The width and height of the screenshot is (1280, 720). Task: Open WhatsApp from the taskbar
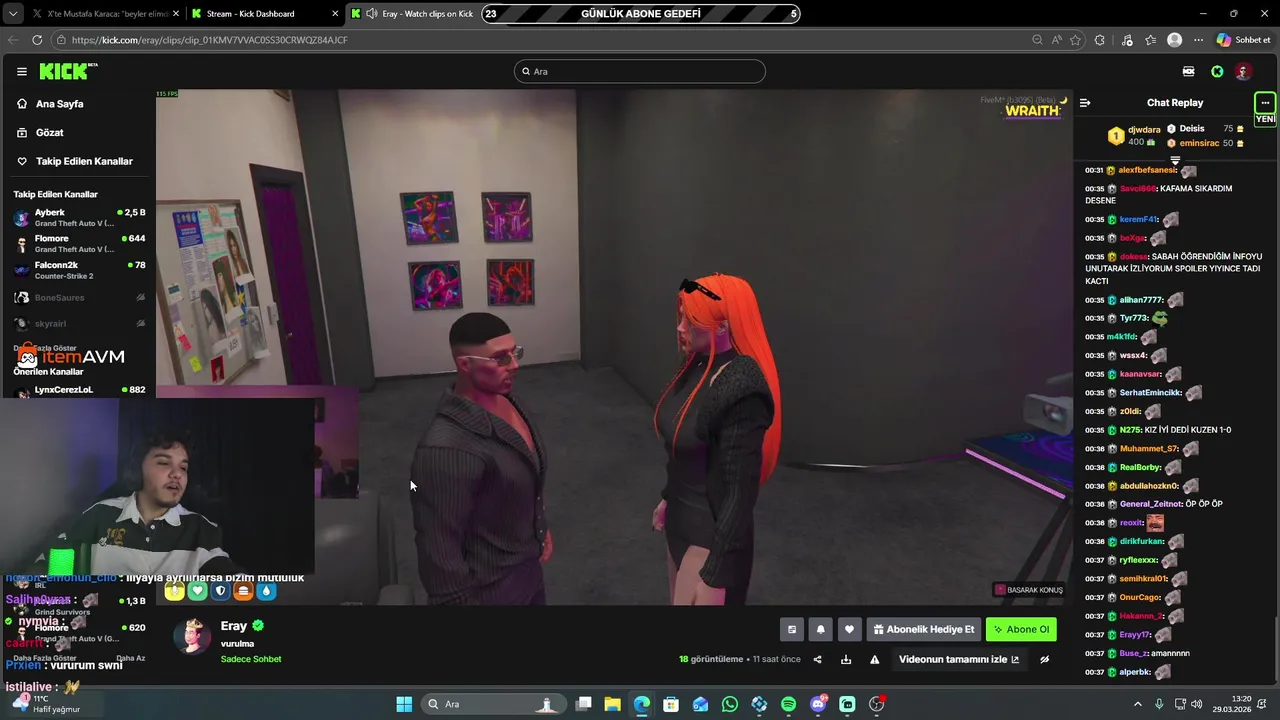pyautogui.click(x=730, y=704)
